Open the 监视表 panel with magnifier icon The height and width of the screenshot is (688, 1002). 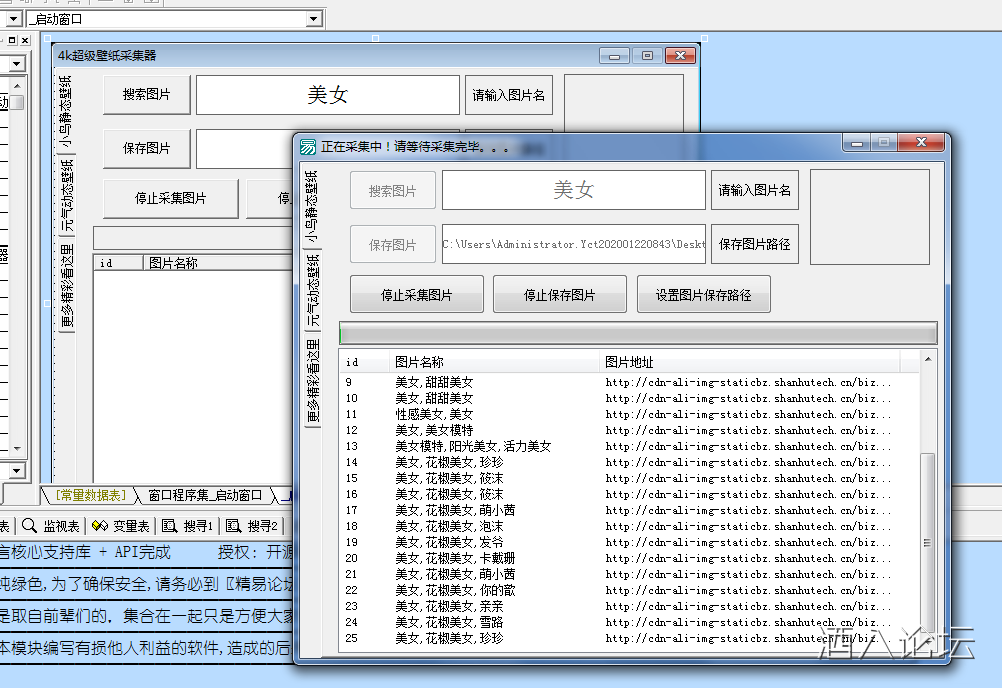(50, 526)
